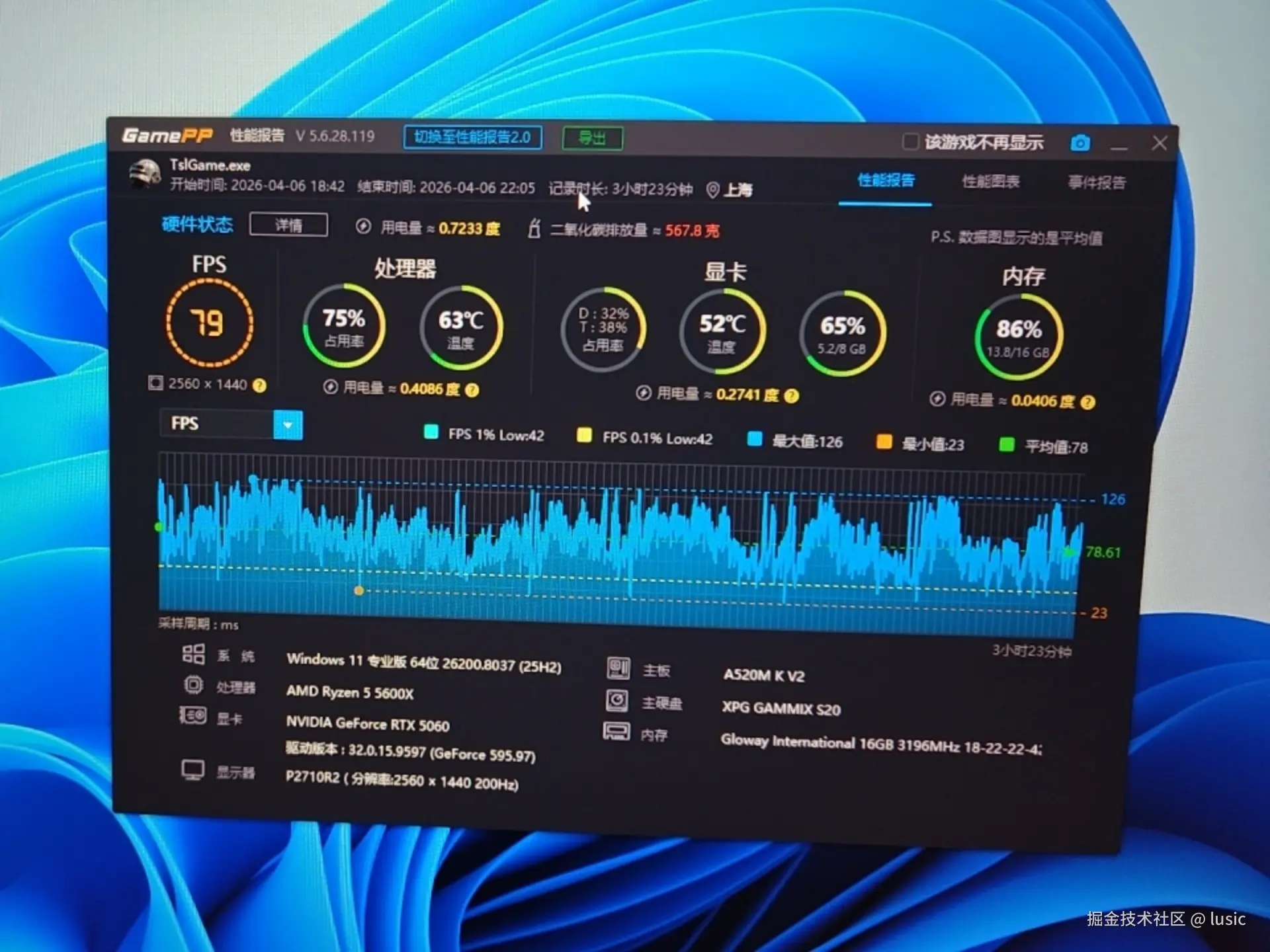1270x952 pixels.
Task: Open the 详情 hardware details button
Action: click(288, 225)
